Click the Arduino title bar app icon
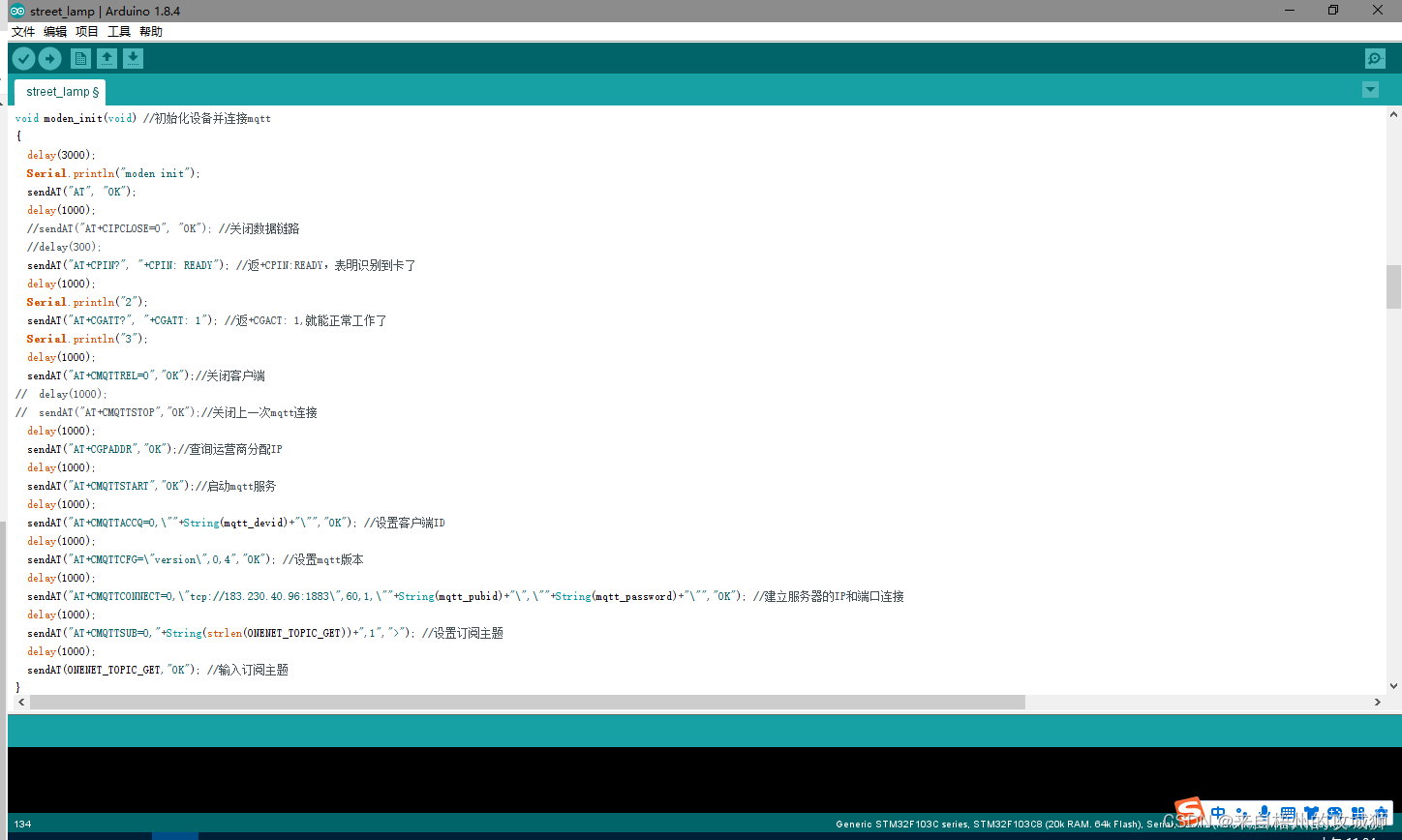This screenshot has width=1402, height=840. pyautogui.click(x=17, y=11)
